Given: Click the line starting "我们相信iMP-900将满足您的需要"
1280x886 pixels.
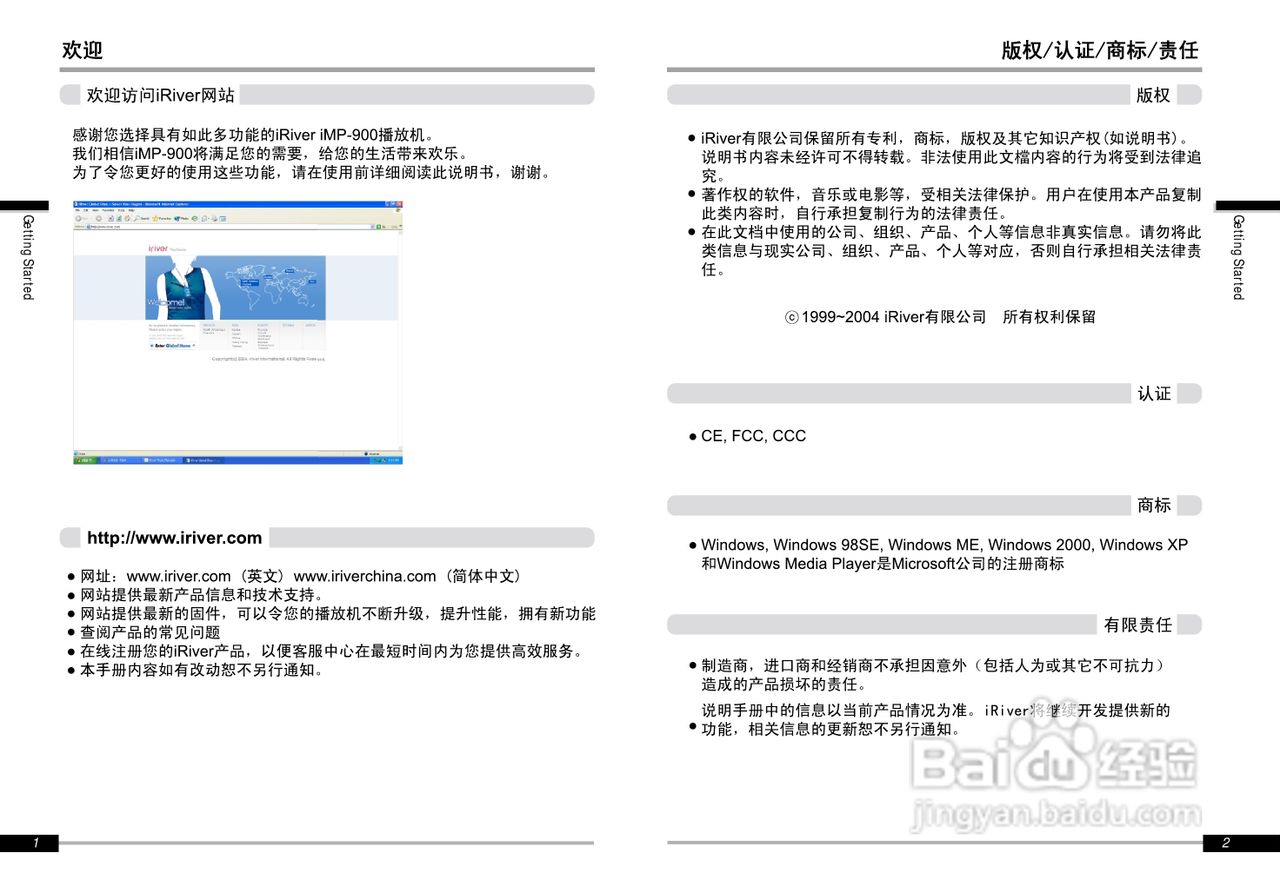Looking at the screenshot, I should coord(269,153).
